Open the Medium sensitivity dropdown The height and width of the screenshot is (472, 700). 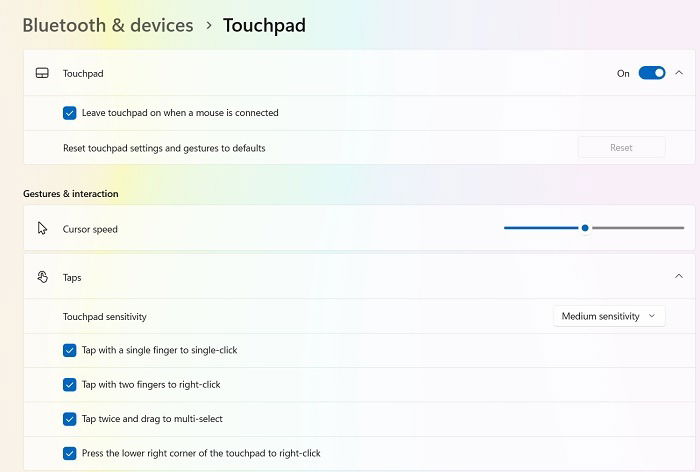609,316
